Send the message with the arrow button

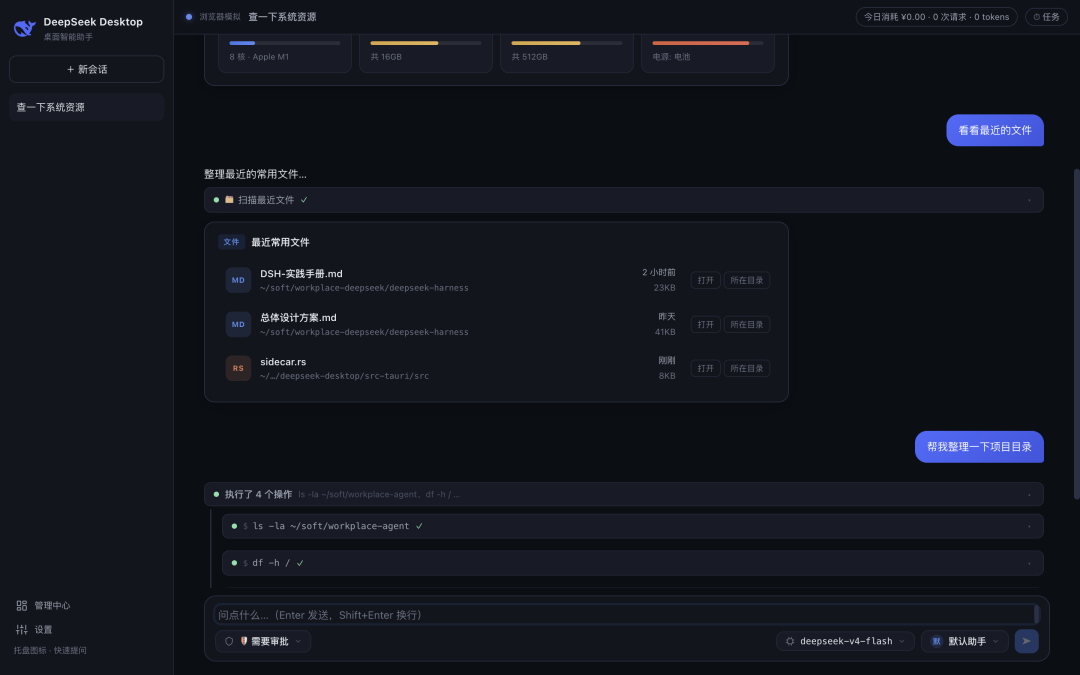(1026, 641)
